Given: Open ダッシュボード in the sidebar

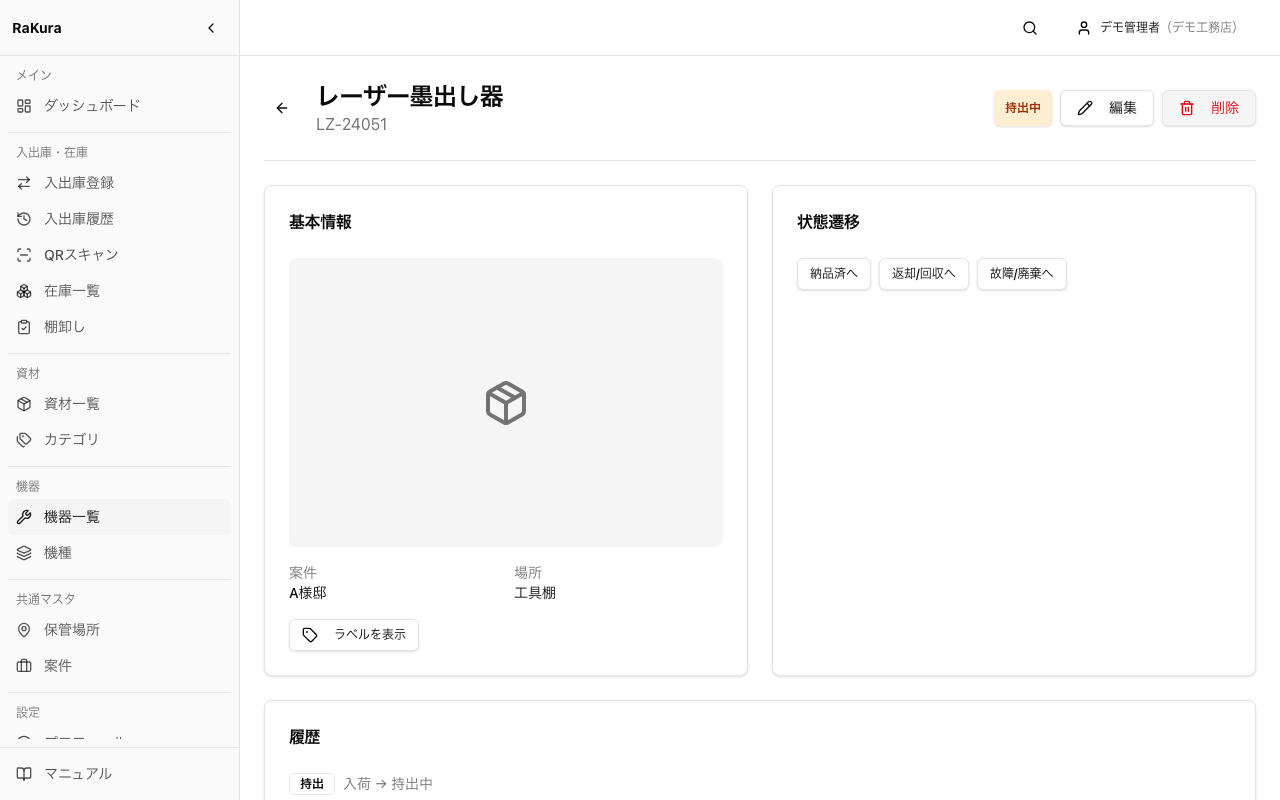Looking at the screenshot, I should pos(119,105).
